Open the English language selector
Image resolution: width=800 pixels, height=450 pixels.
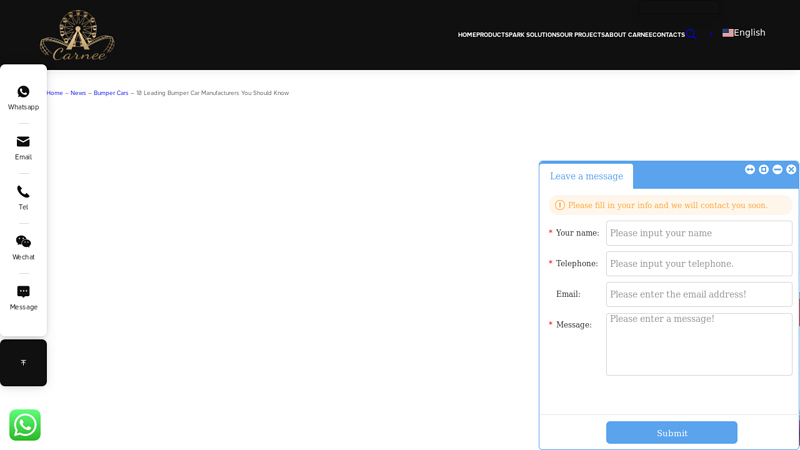click(744, 33)
